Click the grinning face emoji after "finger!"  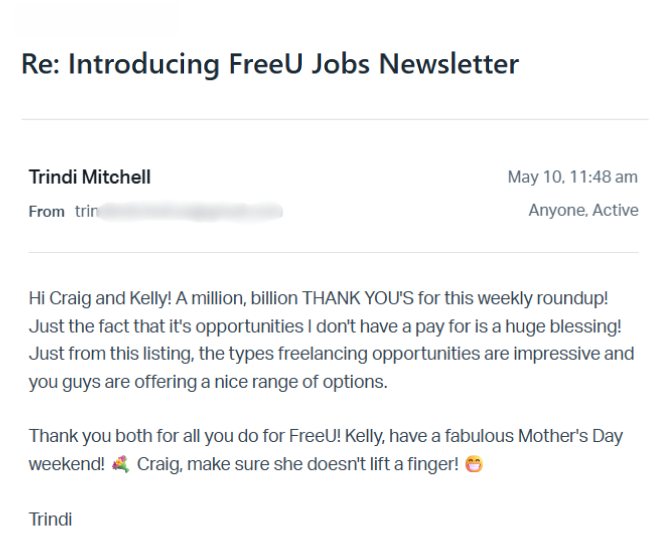[475, 465]
